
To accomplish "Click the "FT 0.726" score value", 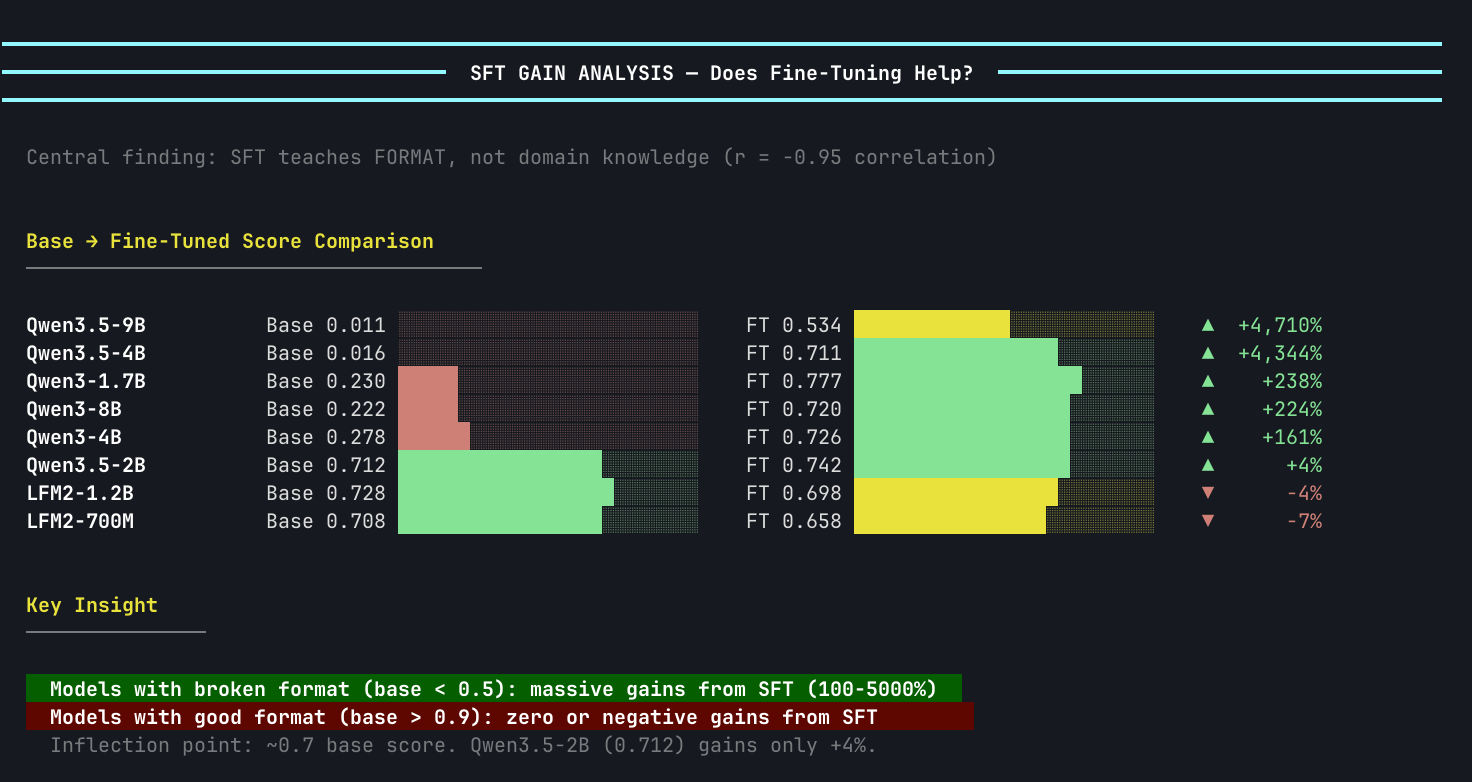I will [x=794, y=437].
